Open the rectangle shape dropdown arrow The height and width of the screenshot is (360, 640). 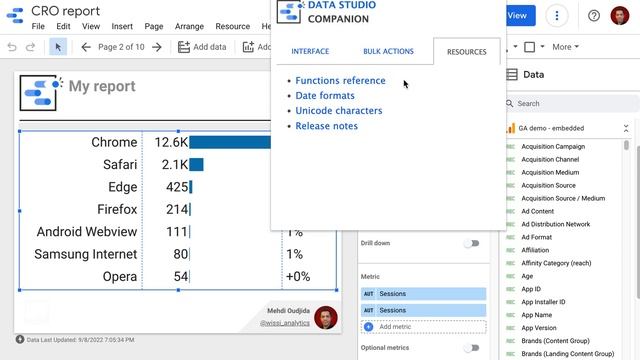click(x=542, y=47)
